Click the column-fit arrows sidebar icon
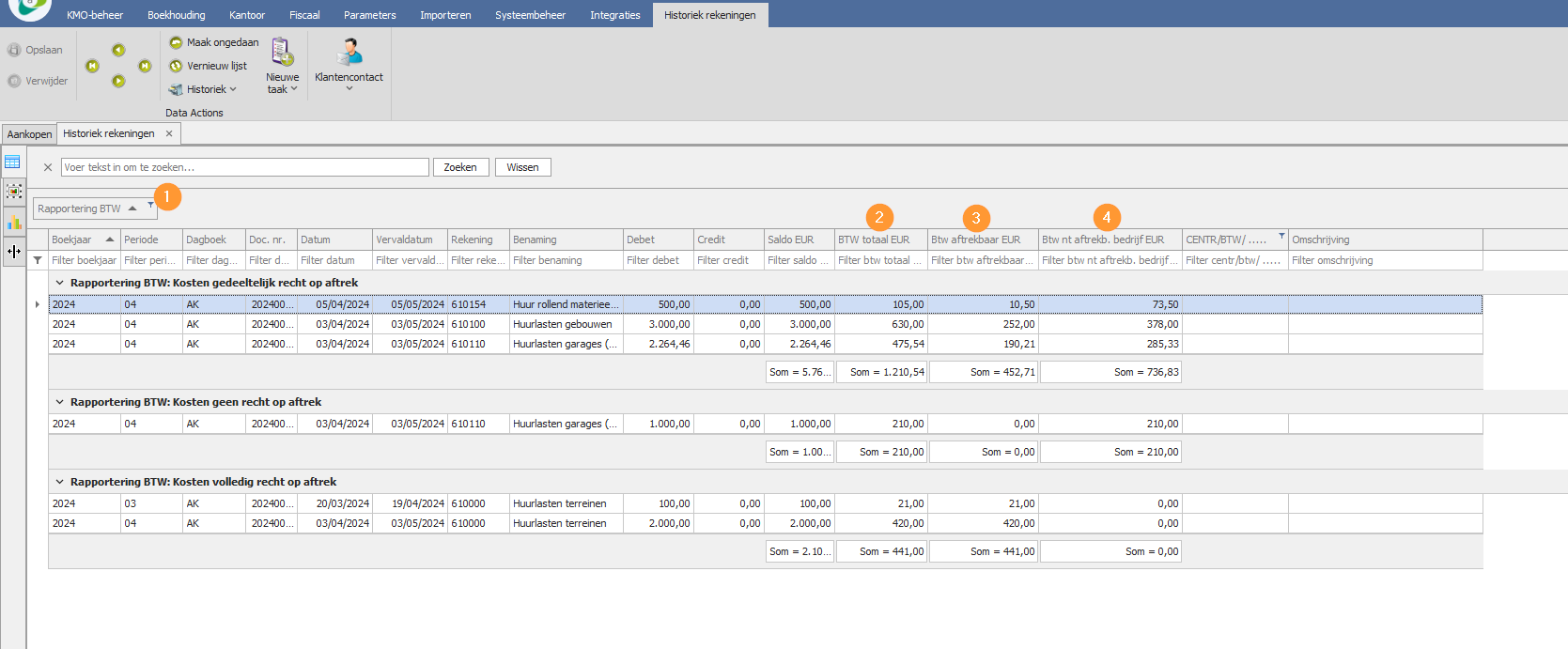The image size is (1568, 649). point(13,252)
